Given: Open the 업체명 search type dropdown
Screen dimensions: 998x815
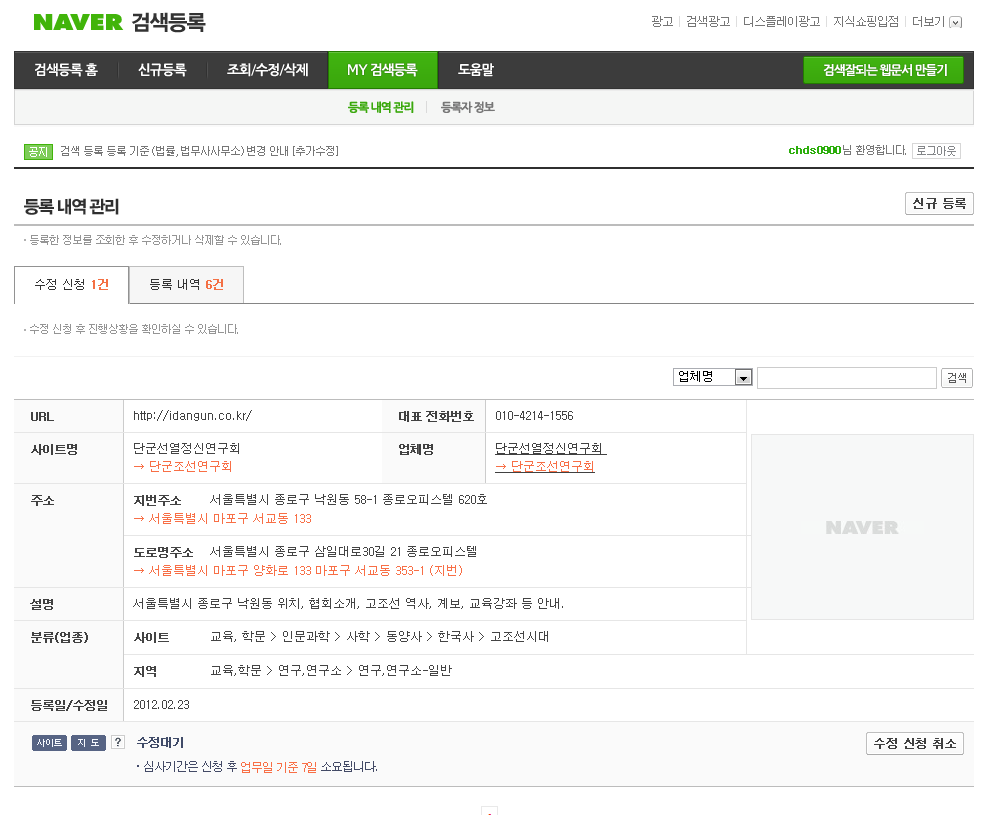Looking at the screenshot, I should (x=713, y=377).
